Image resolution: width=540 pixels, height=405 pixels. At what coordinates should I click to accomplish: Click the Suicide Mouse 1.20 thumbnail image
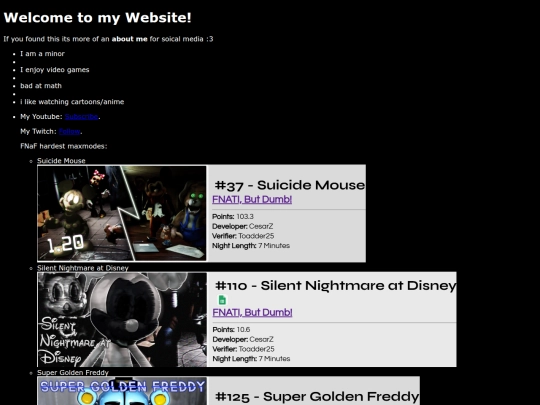pos(122,213)
